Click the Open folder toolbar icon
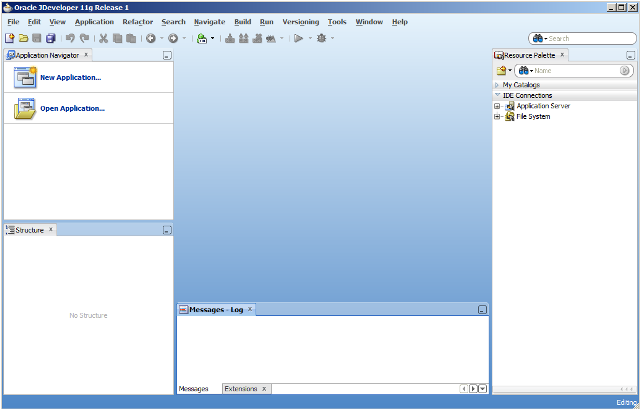Image resolution: width=640 pixels, height=409 pixels. (x=23, y=38)
